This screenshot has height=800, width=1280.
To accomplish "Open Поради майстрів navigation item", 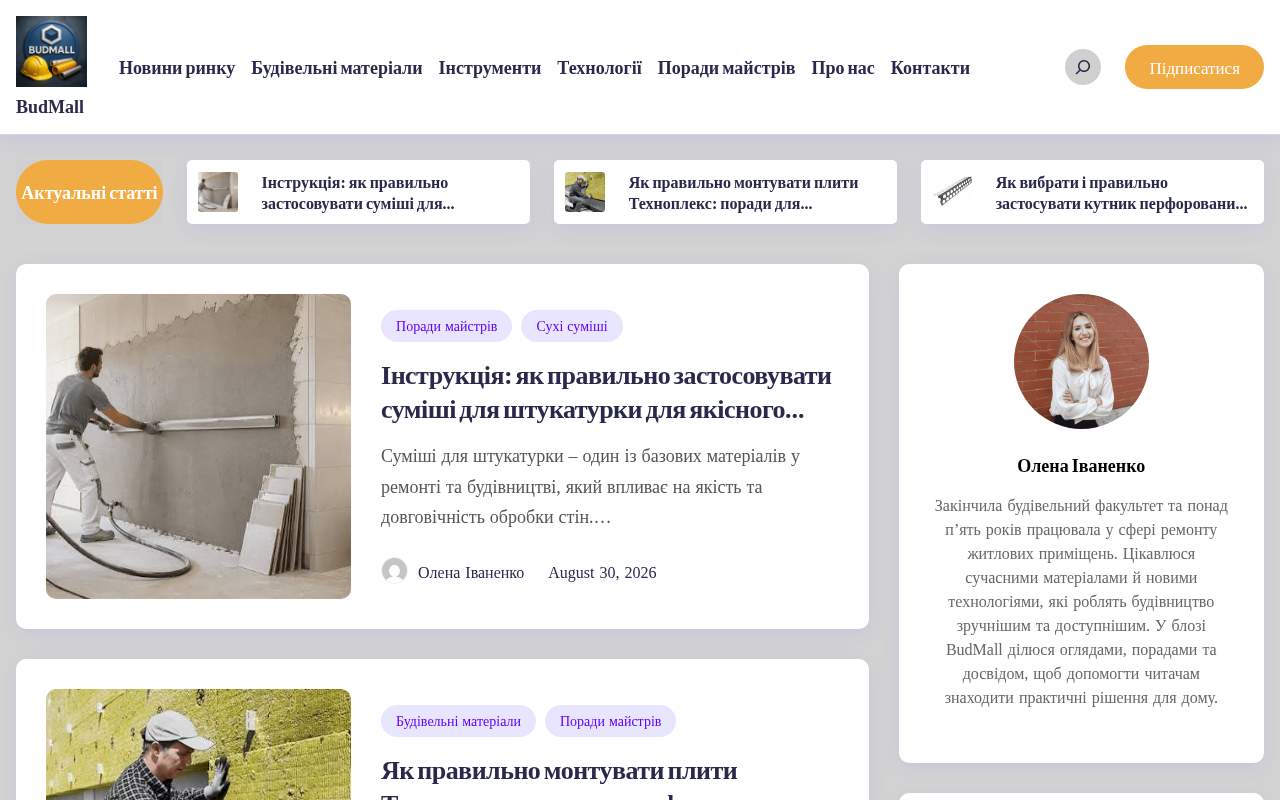I will (x=726, y=68).
